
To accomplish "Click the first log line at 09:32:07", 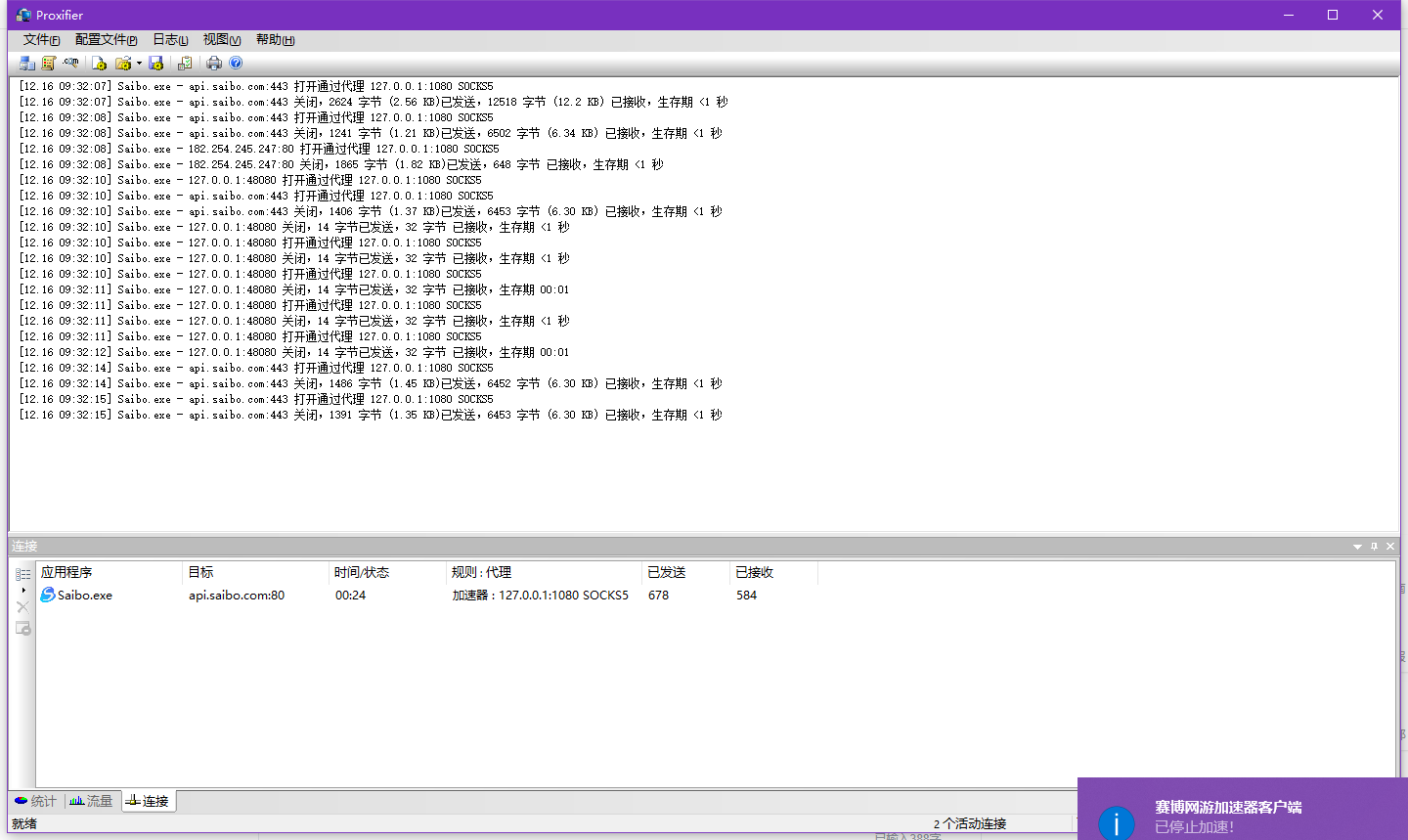I will (256, 86).
